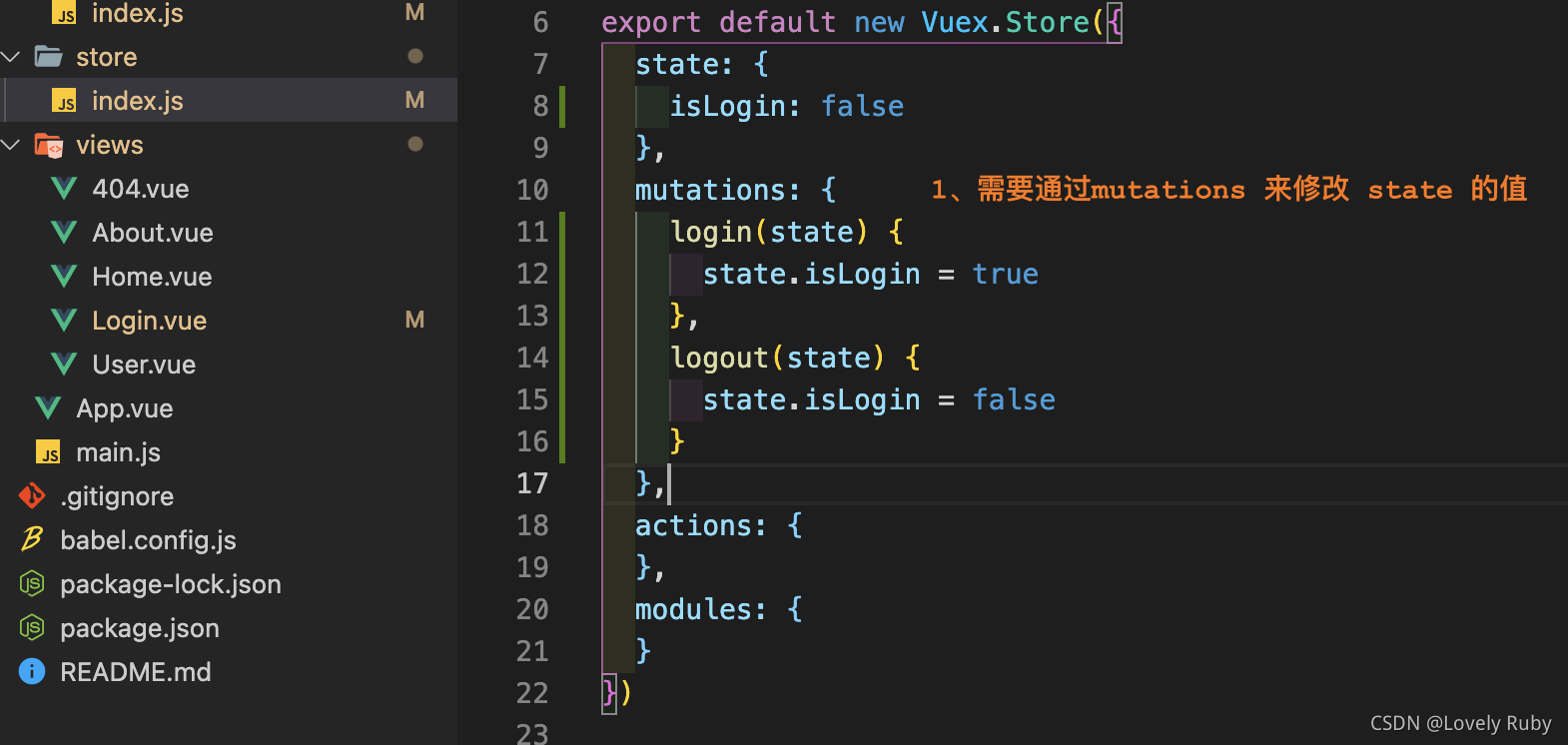This screenshot has height=745, width=1568.
Task: Click 'true' value on line 12
Action: pos(1005,274)
